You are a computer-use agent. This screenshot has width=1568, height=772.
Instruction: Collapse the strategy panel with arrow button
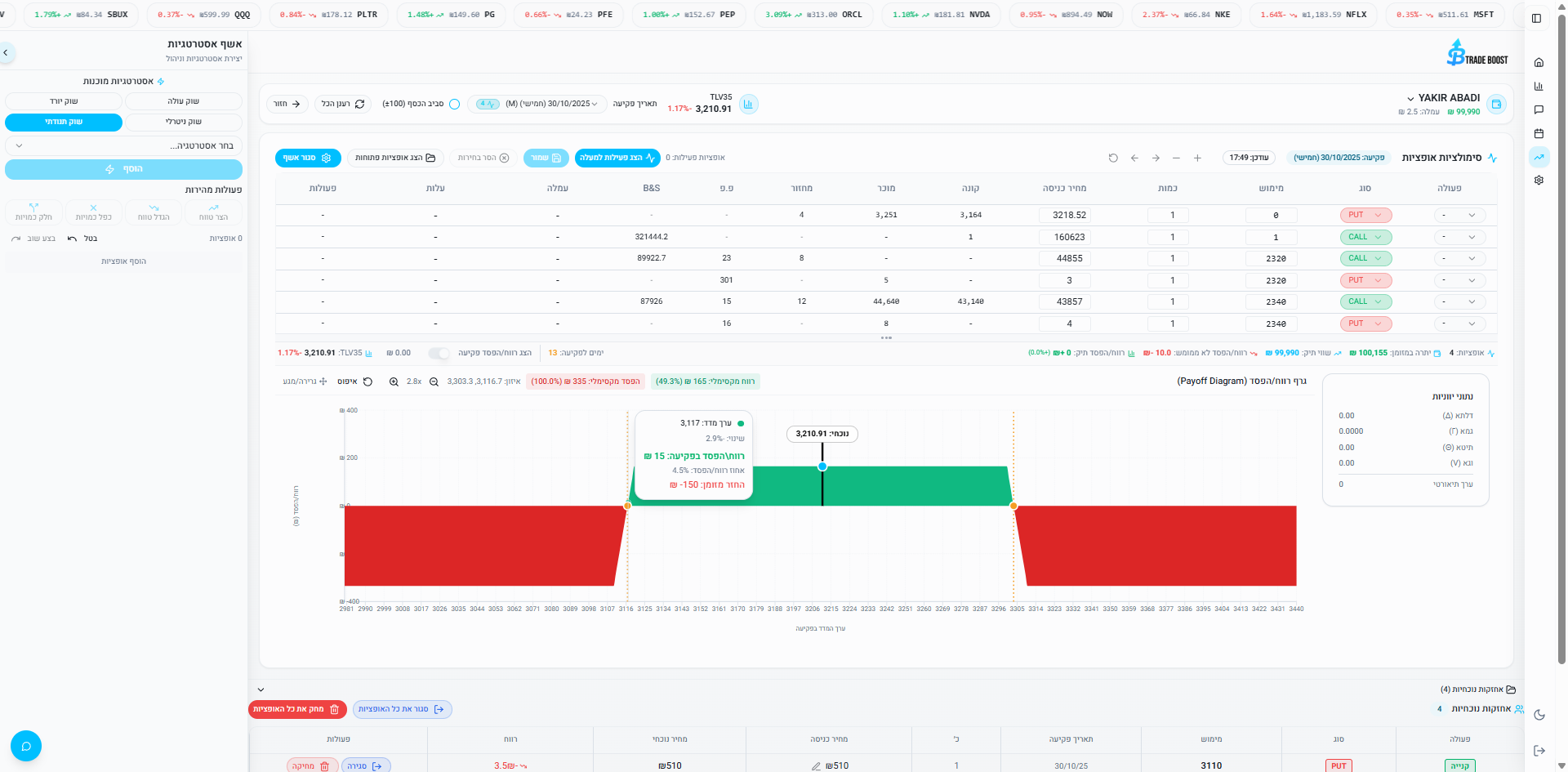point(6,52)
